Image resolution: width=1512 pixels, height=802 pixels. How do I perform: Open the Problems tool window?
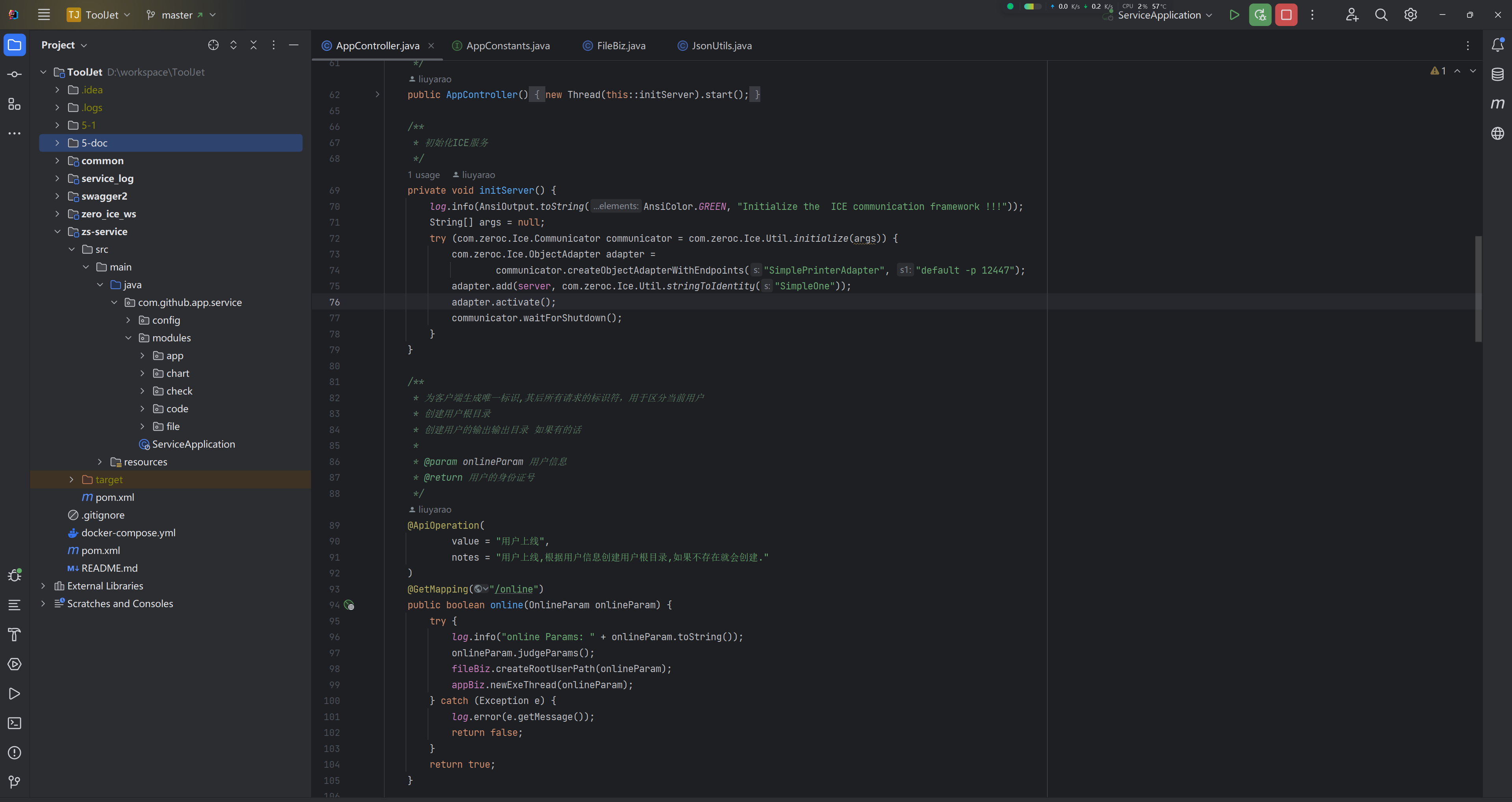click(15, 753)
